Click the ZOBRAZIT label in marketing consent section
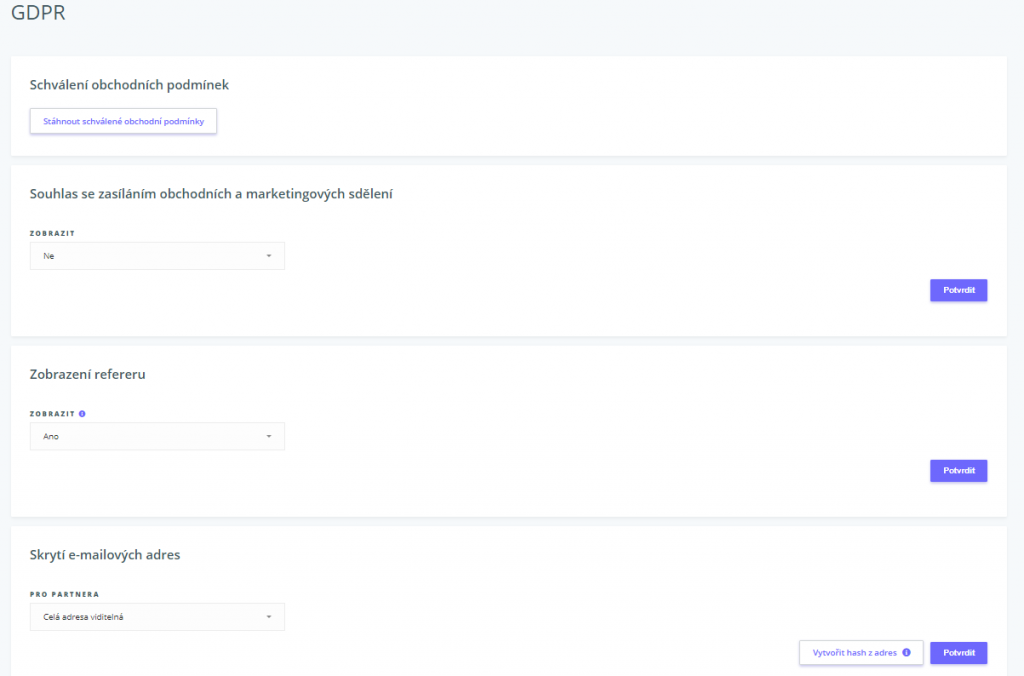The image size is (1024, 676). [52, 233]
